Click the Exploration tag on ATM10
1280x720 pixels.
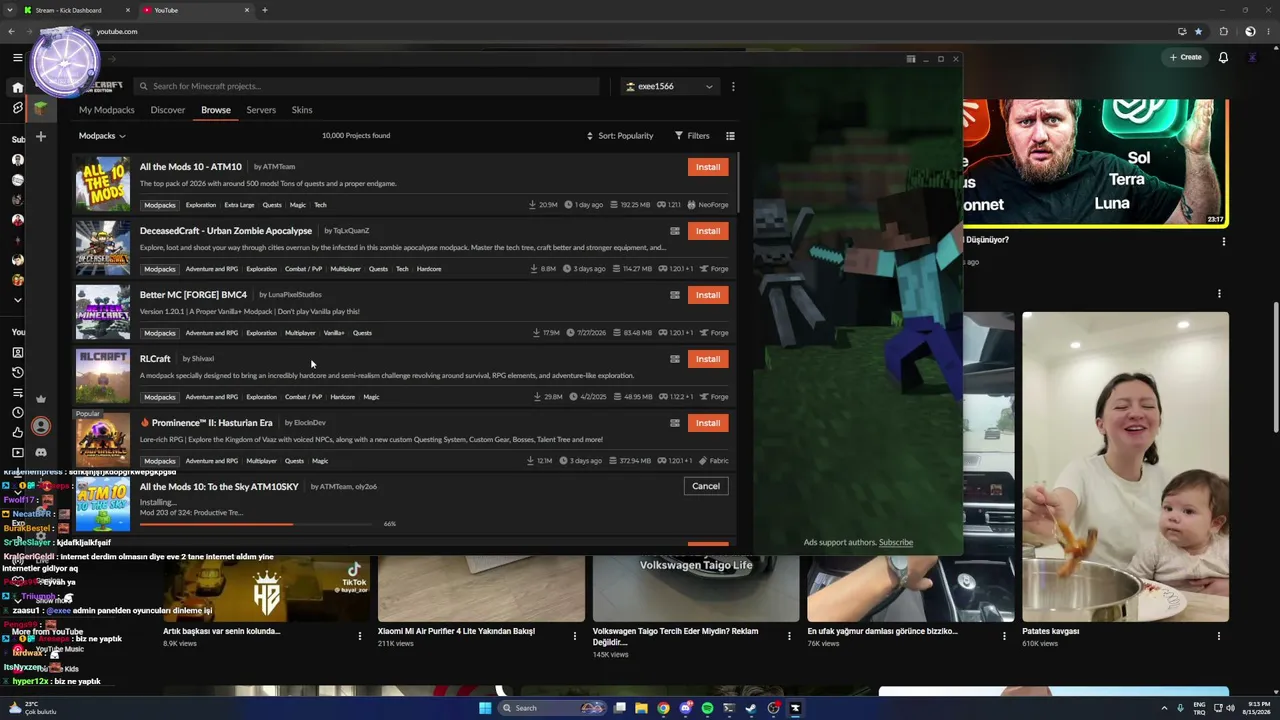[x=201, y=205]
